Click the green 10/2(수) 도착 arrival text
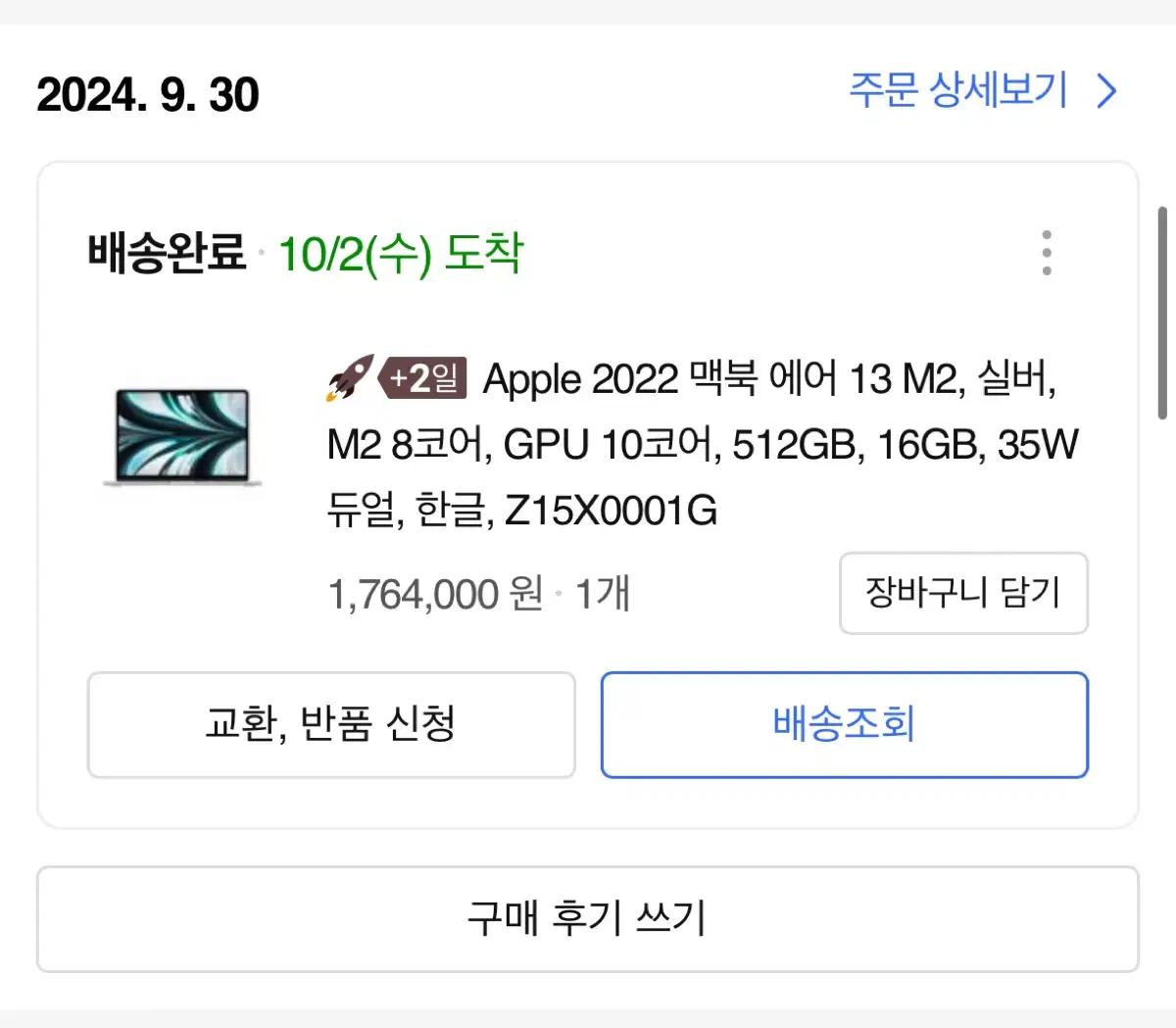 coord(401,254)
